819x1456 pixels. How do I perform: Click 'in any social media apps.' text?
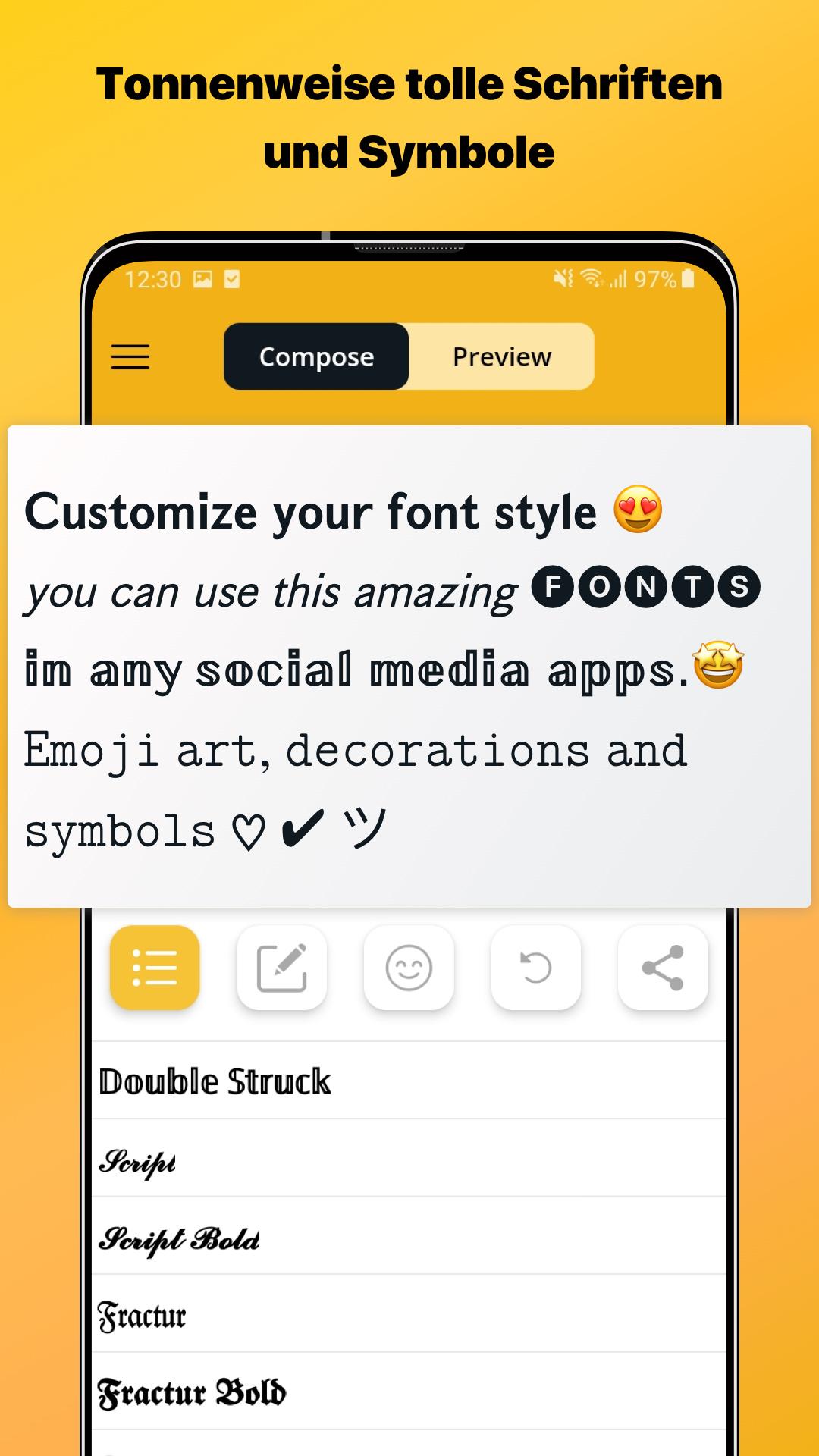pos(356,671)
